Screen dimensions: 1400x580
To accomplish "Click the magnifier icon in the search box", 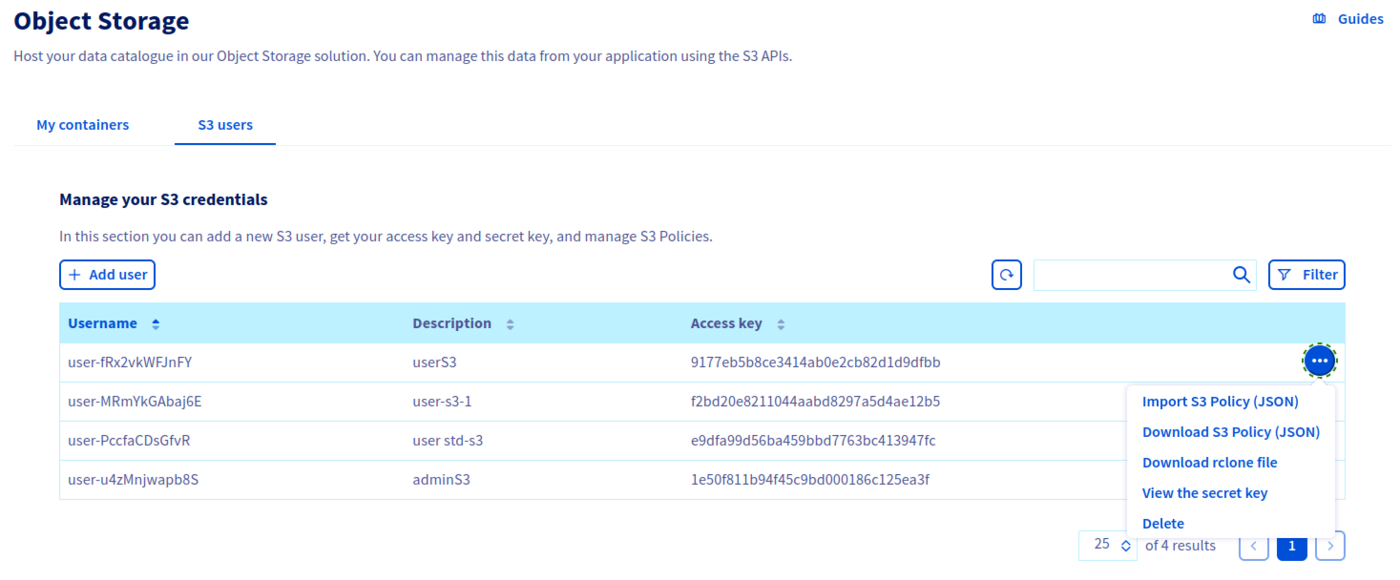I will click(1241, 274).
